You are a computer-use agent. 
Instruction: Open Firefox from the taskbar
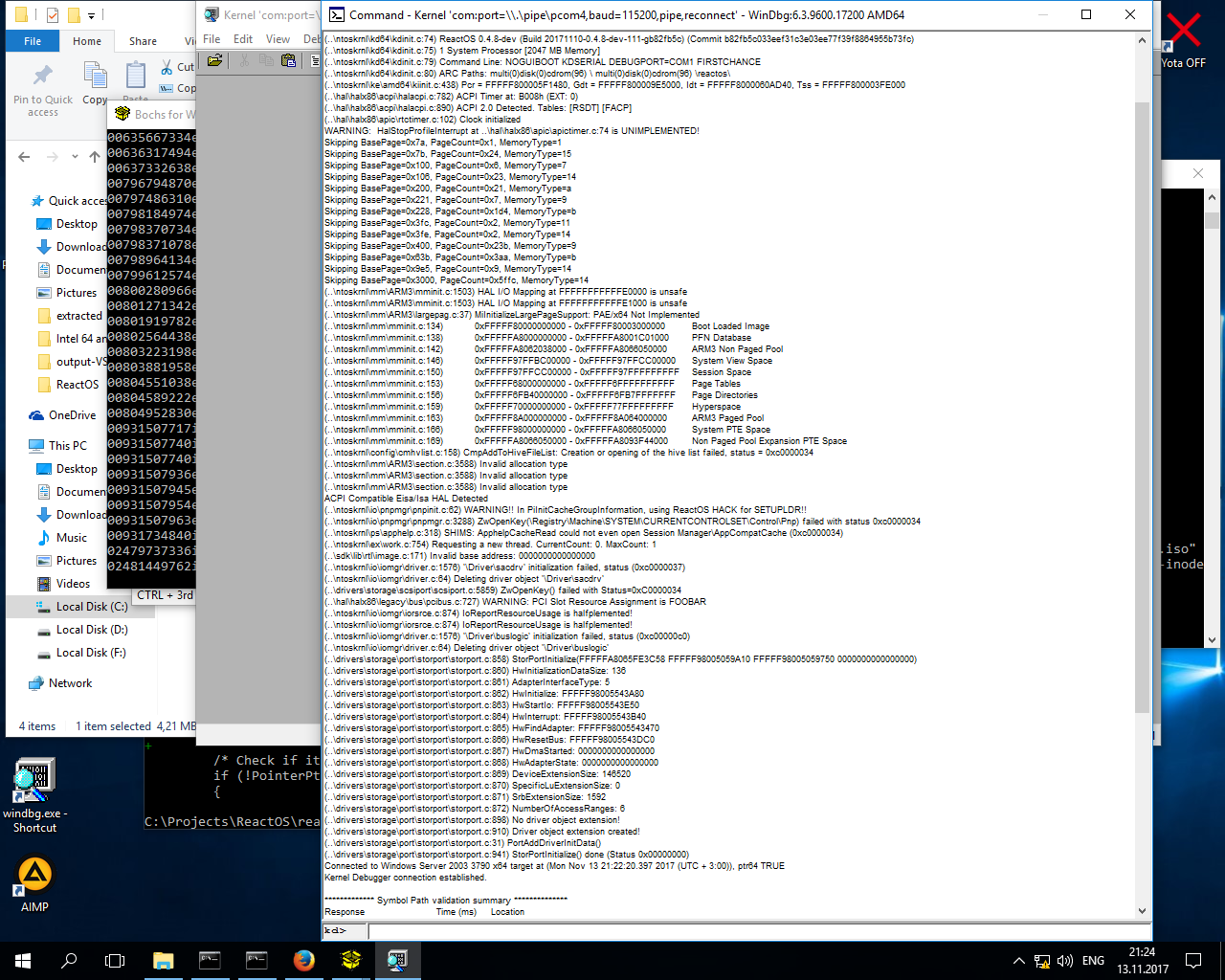304,961
